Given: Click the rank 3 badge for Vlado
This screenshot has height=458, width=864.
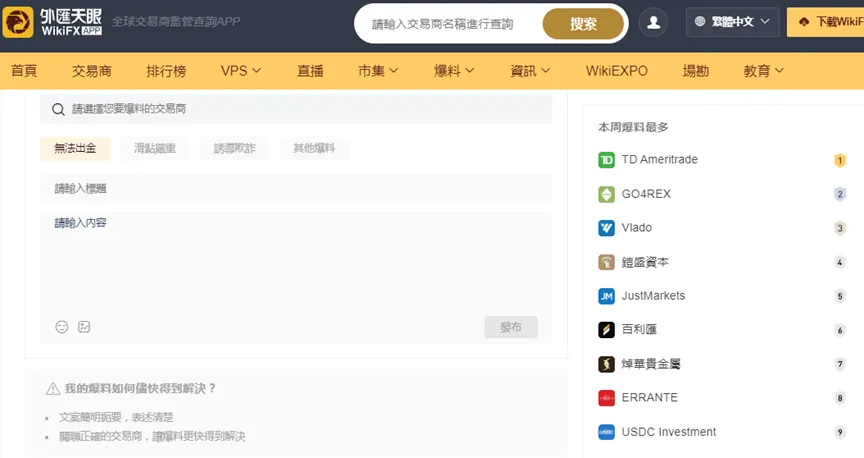Looking at the screenshot, I should pos(840,228).
